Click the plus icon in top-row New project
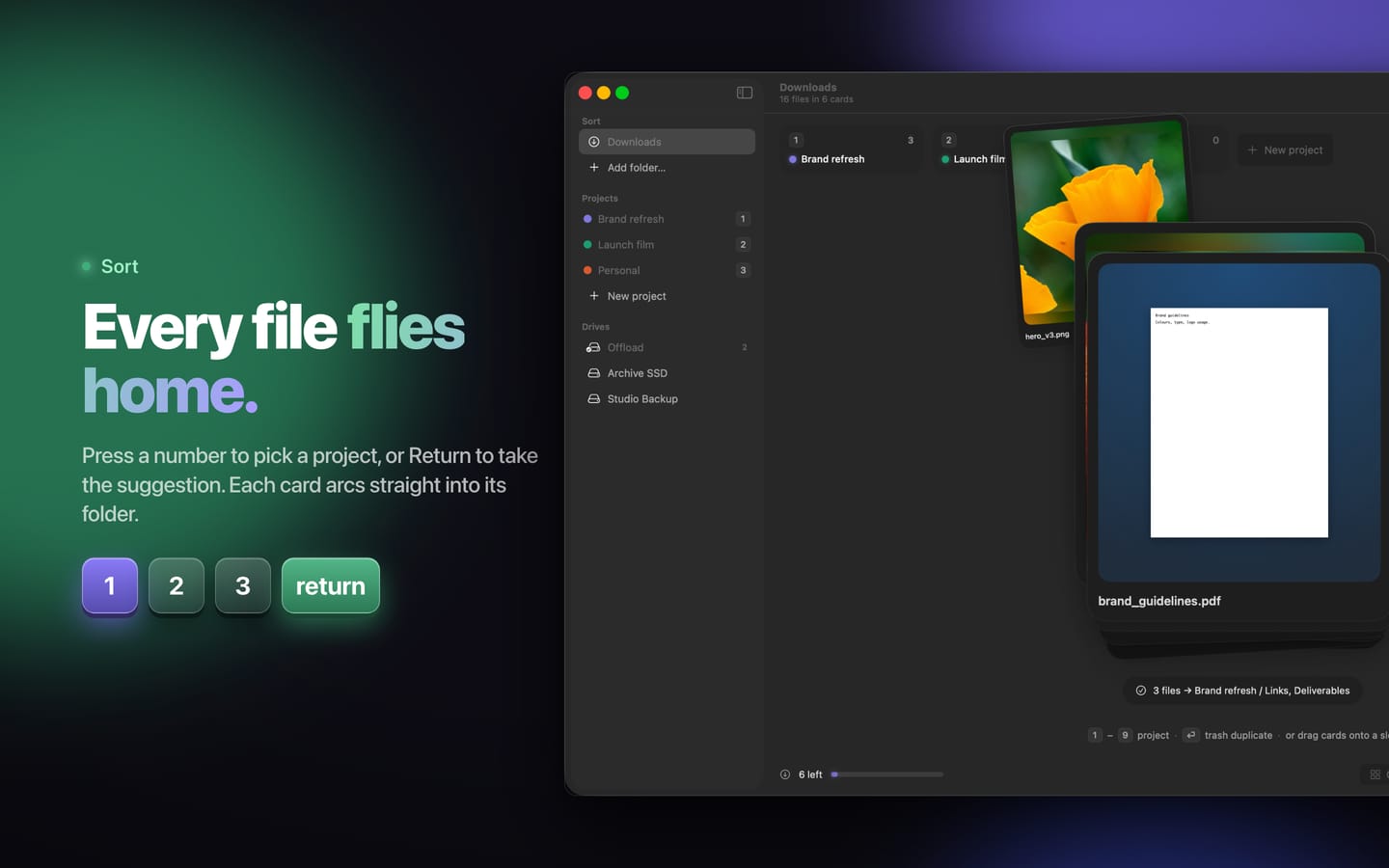 click(1252, 150)
